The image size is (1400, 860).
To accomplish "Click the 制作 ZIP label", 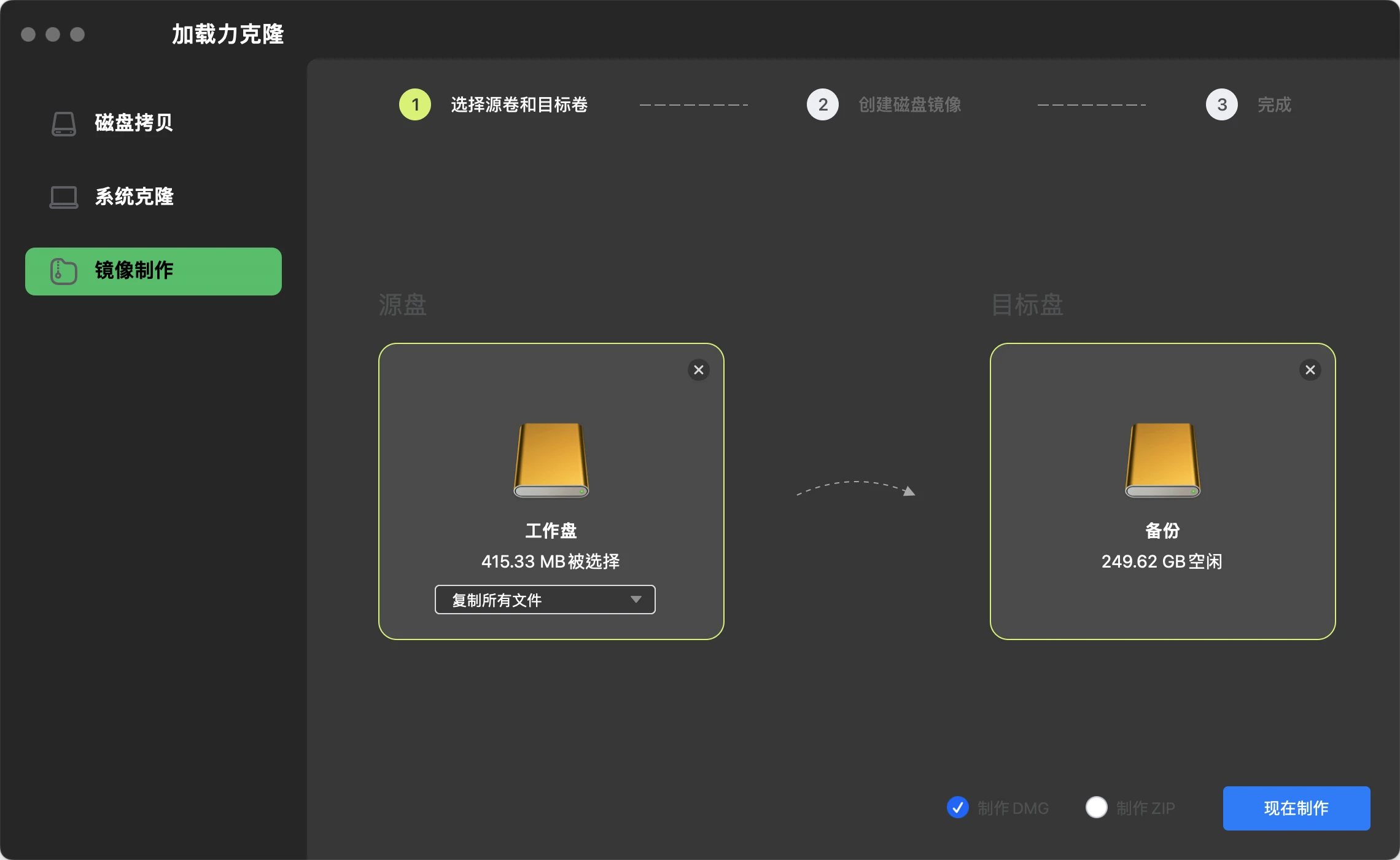I will pyautogui.click(x=1146, y=808).
